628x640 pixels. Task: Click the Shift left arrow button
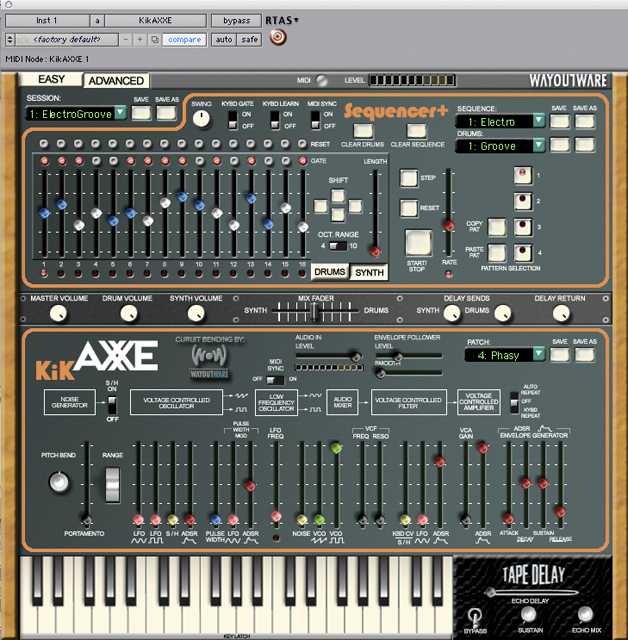(320, 206)
